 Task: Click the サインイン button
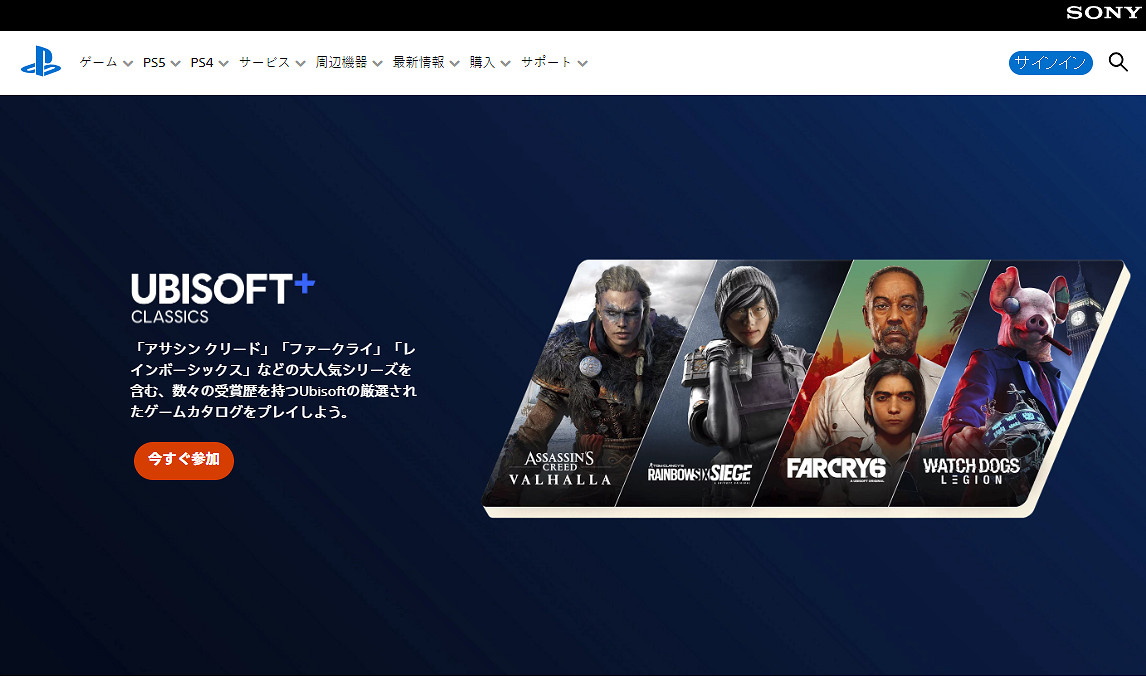1050,62
